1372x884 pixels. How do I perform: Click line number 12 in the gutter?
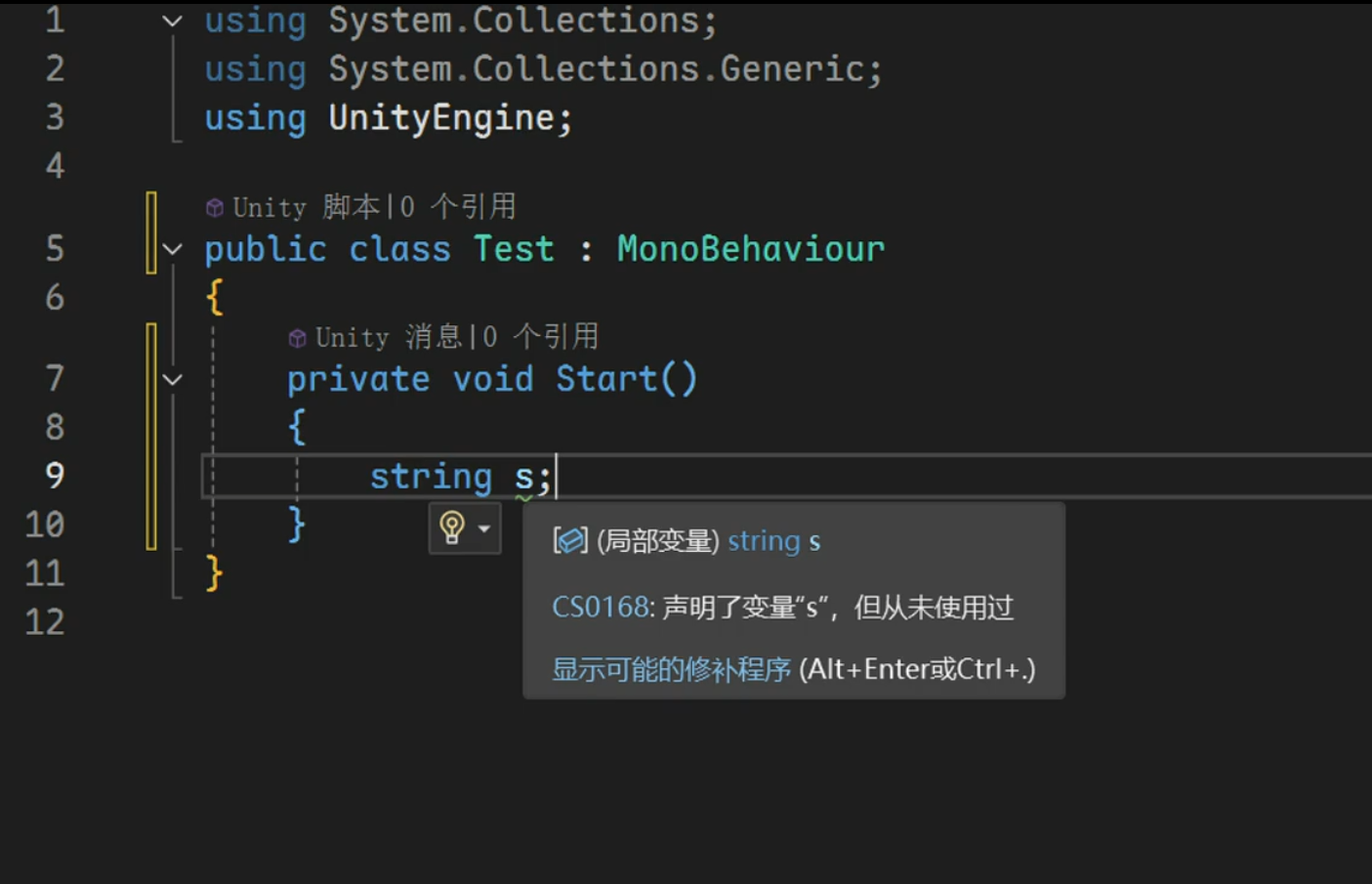(45, 622)
